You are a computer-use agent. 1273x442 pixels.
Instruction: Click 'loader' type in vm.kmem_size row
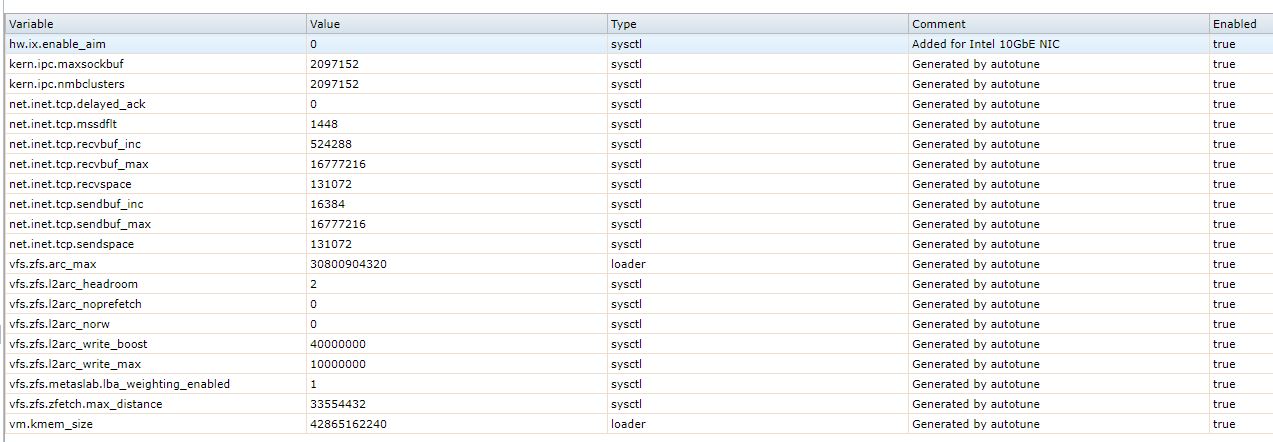point(628,424)
